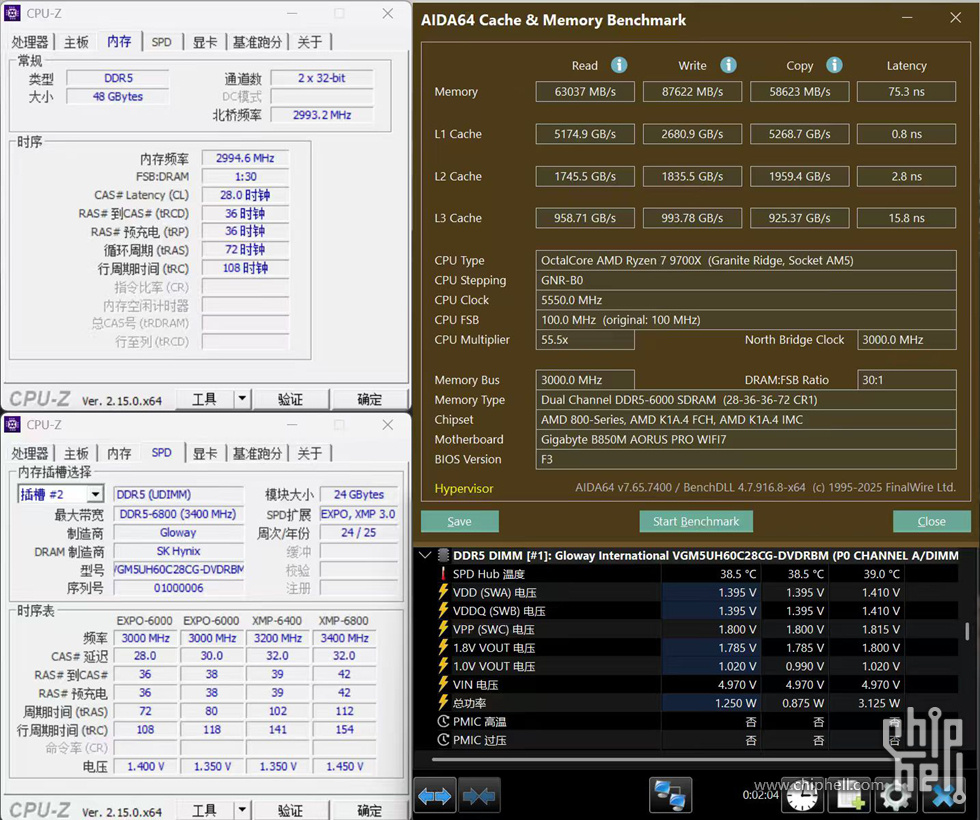Open 基准跑分 tab in lower CPU-Z window
The height and width of the screenshot is (820, 980).
[257, 454]
